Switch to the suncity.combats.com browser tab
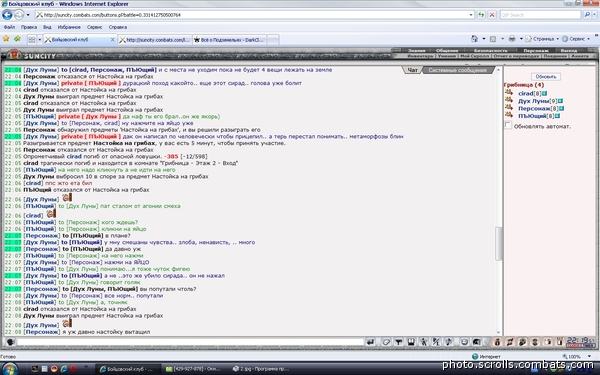This screenshot has width=600, height=375. point(155,40)
